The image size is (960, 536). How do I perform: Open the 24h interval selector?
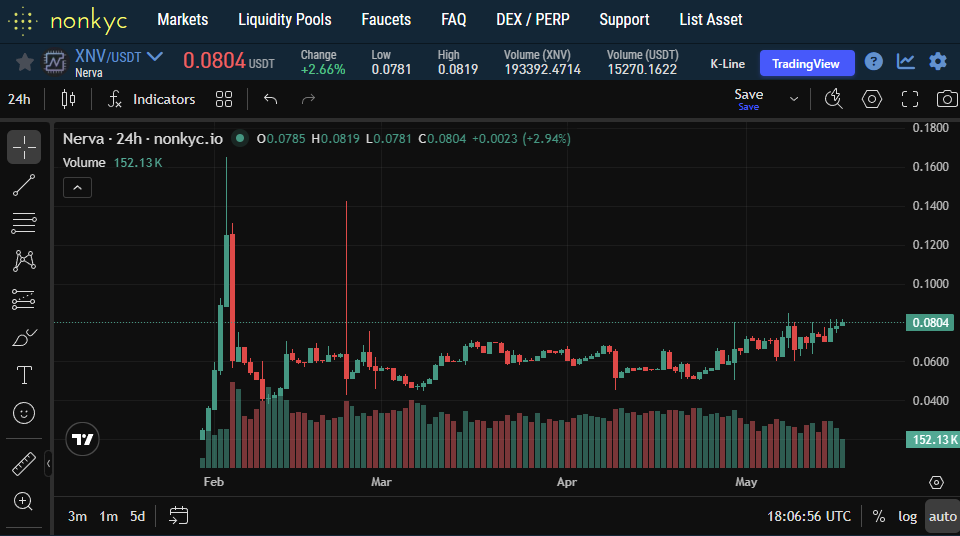click(19, 99)
